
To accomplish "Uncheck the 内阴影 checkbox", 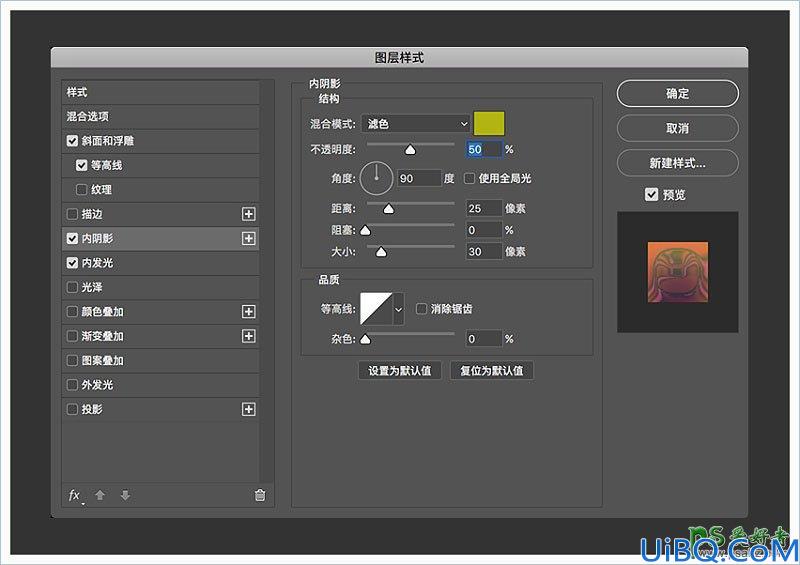I will coord(72,238).
